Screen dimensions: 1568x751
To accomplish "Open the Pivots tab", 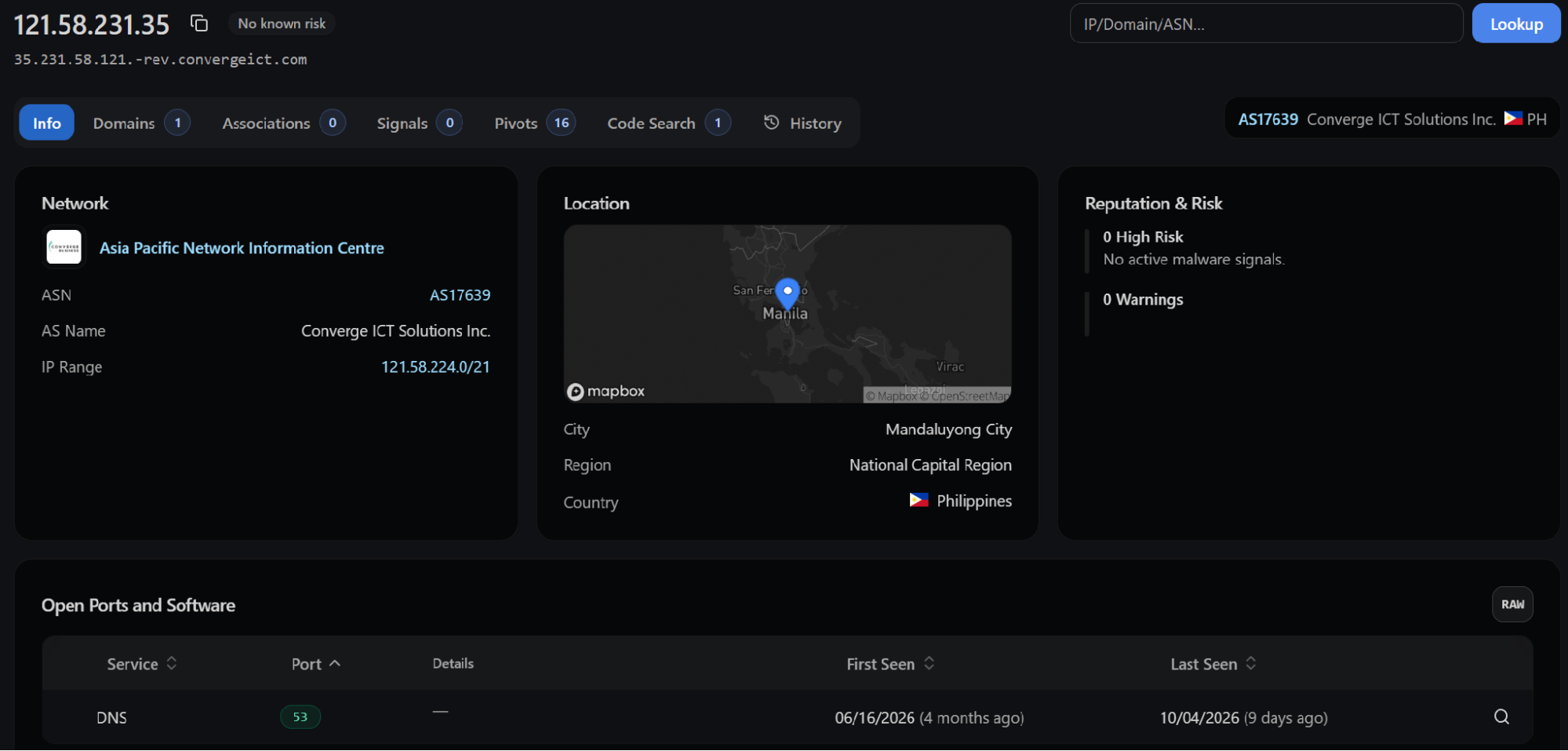I will (534, 122).
